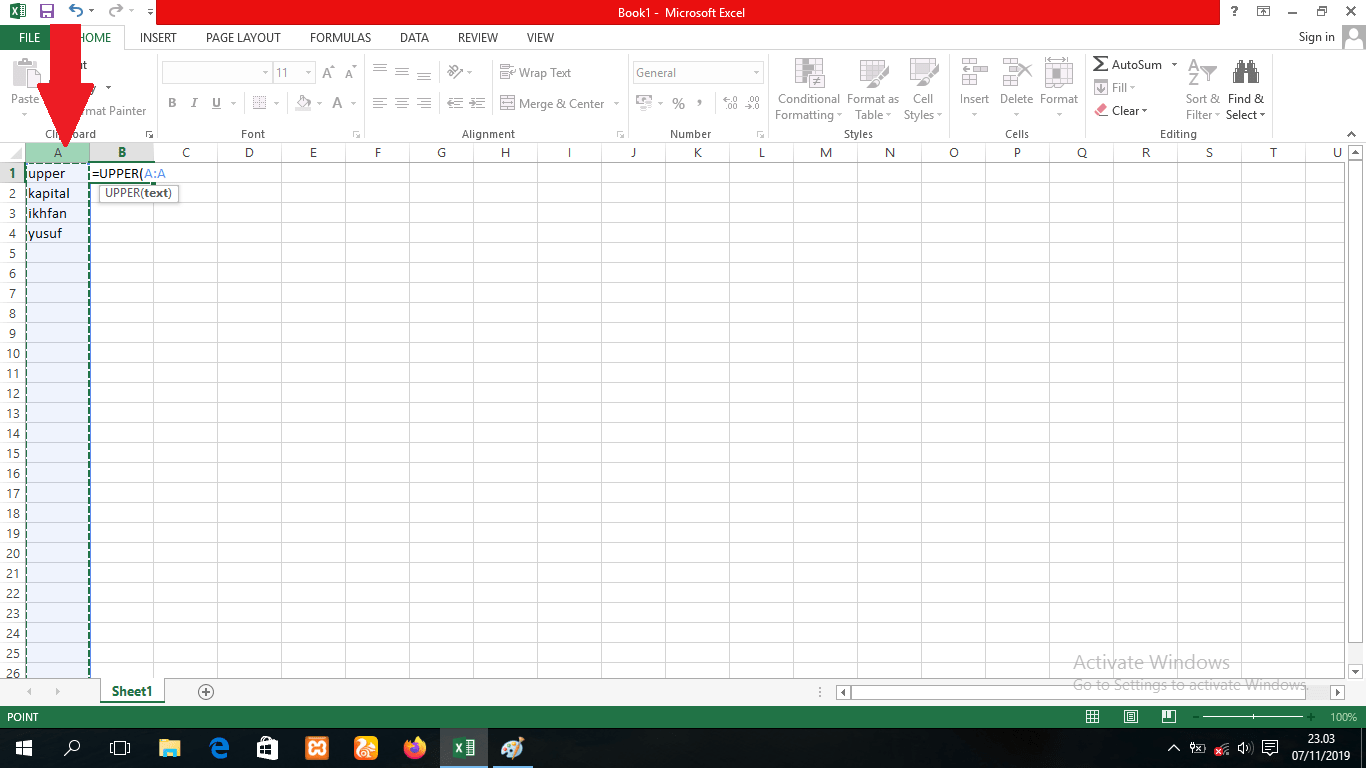Open File Explorer from taskbar
This screenshot has height=768, width=1366.
coord(170,747)
